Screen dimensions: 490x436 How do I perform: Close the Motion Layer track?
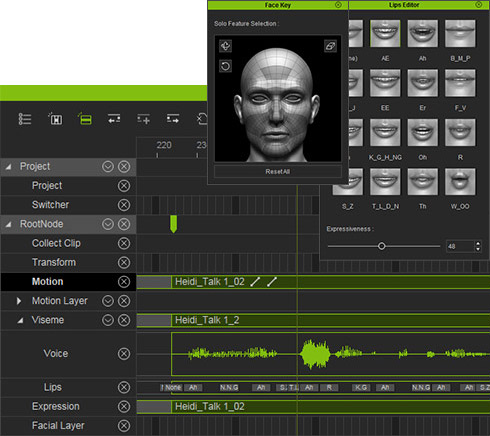point(124,301)
